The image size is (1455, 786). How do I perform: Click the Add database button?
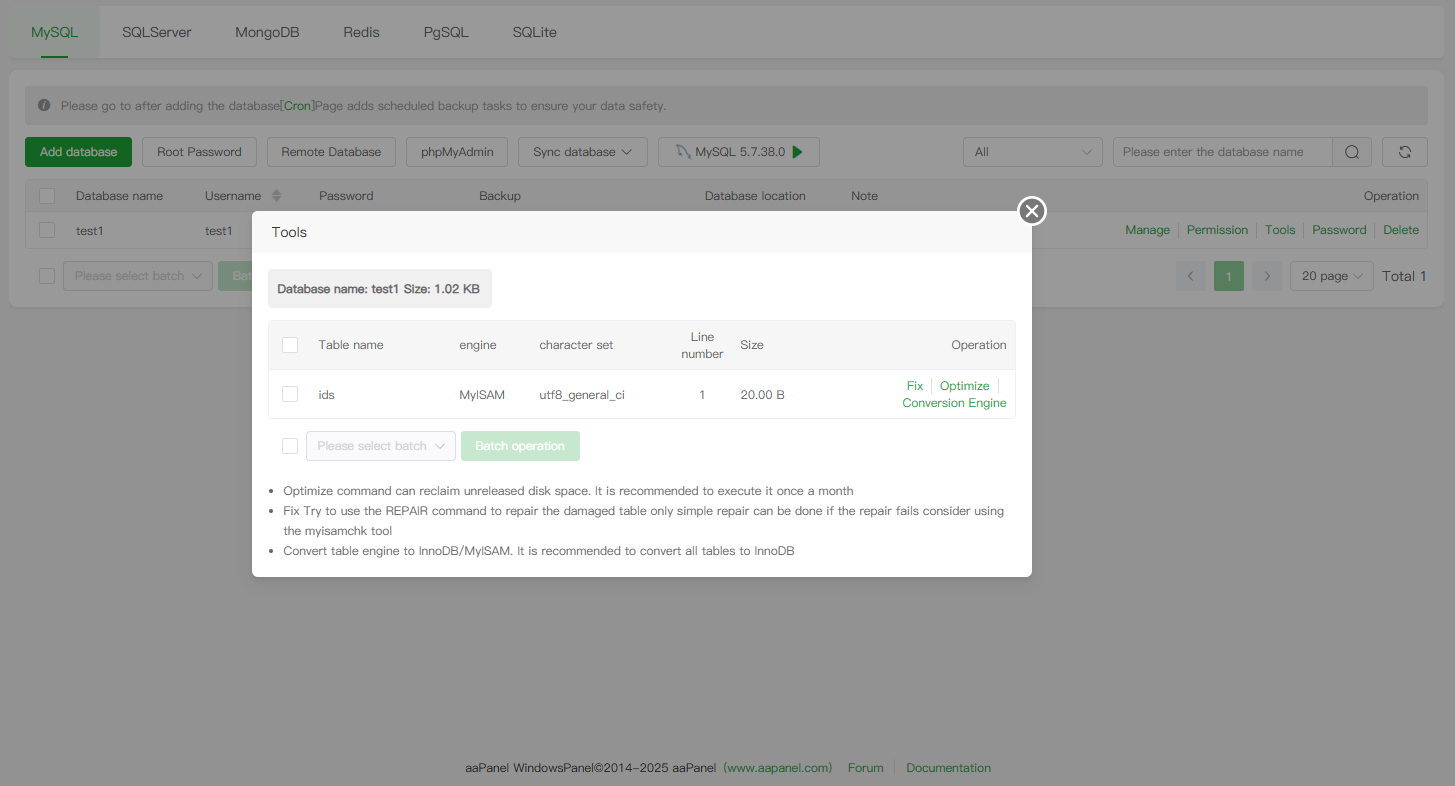click(x=78, y=152)
